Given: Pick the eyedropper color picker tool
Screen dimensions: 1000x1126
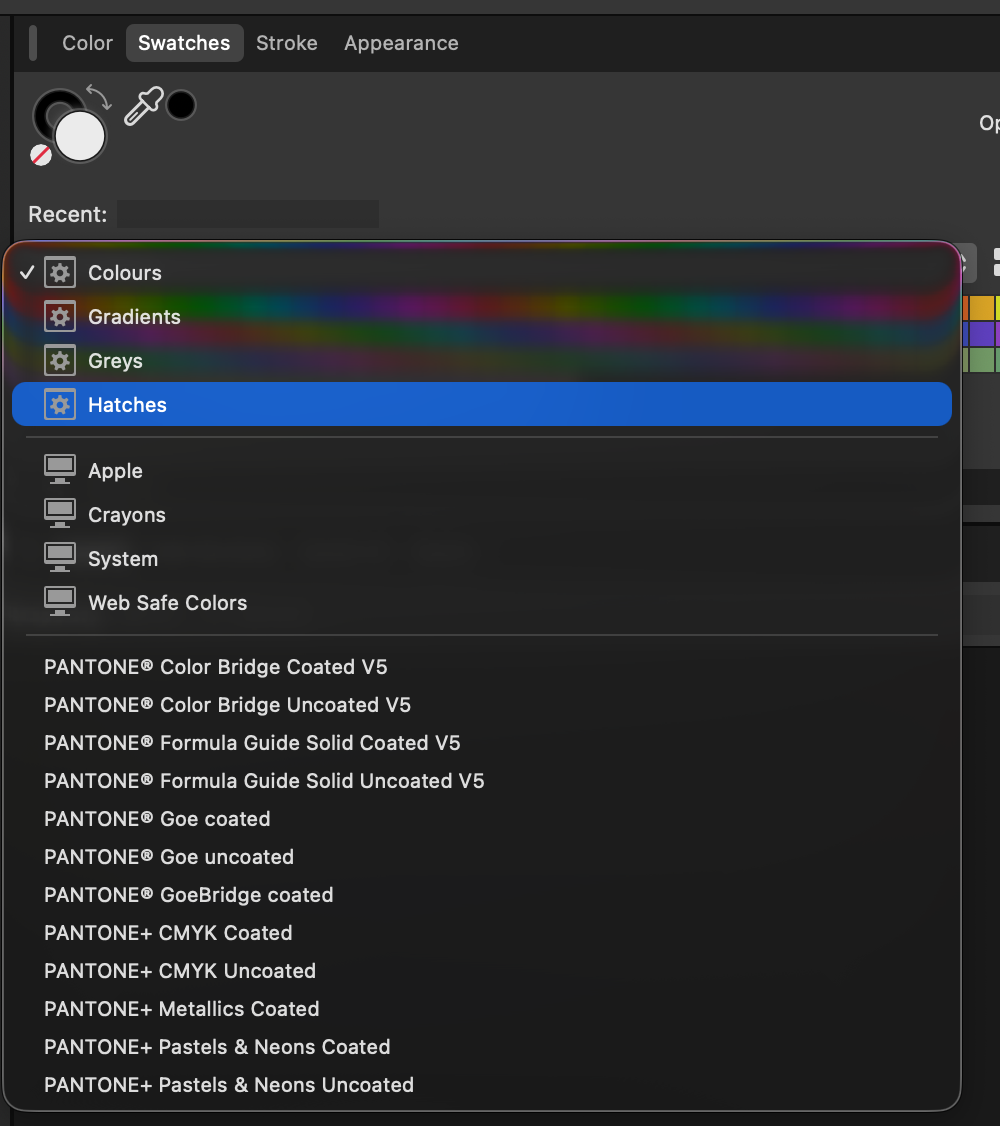Looking at the screenshot, I should (144, 106).
